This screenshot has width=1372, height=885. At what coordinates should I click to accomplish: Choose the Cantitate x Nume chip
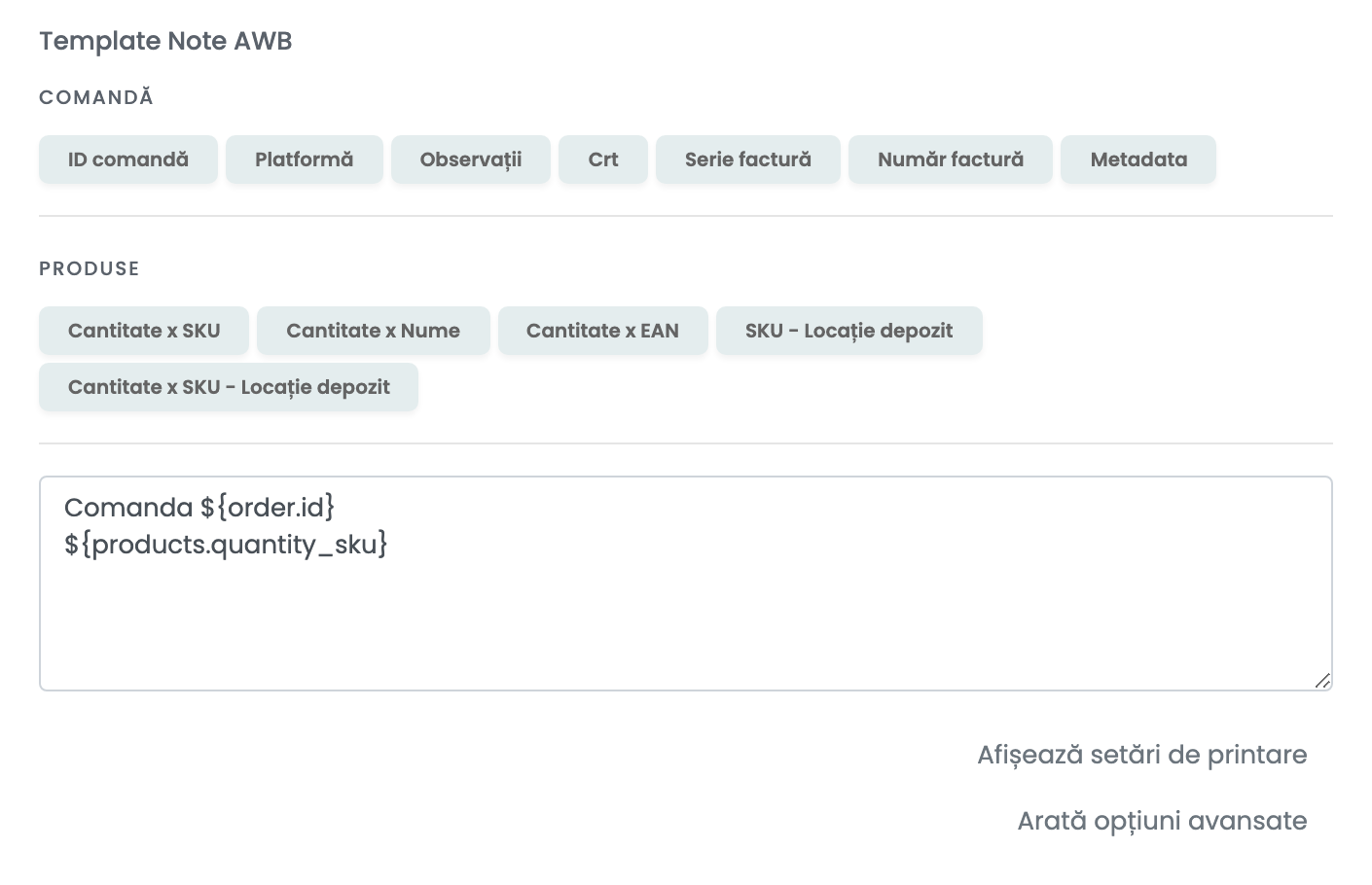[x=374, y=331]
